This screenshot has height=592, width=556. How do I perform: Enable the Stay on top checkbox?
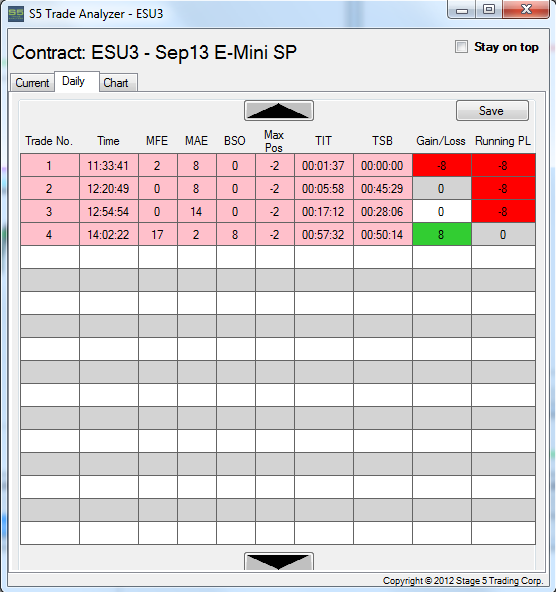tap(461, 47)
